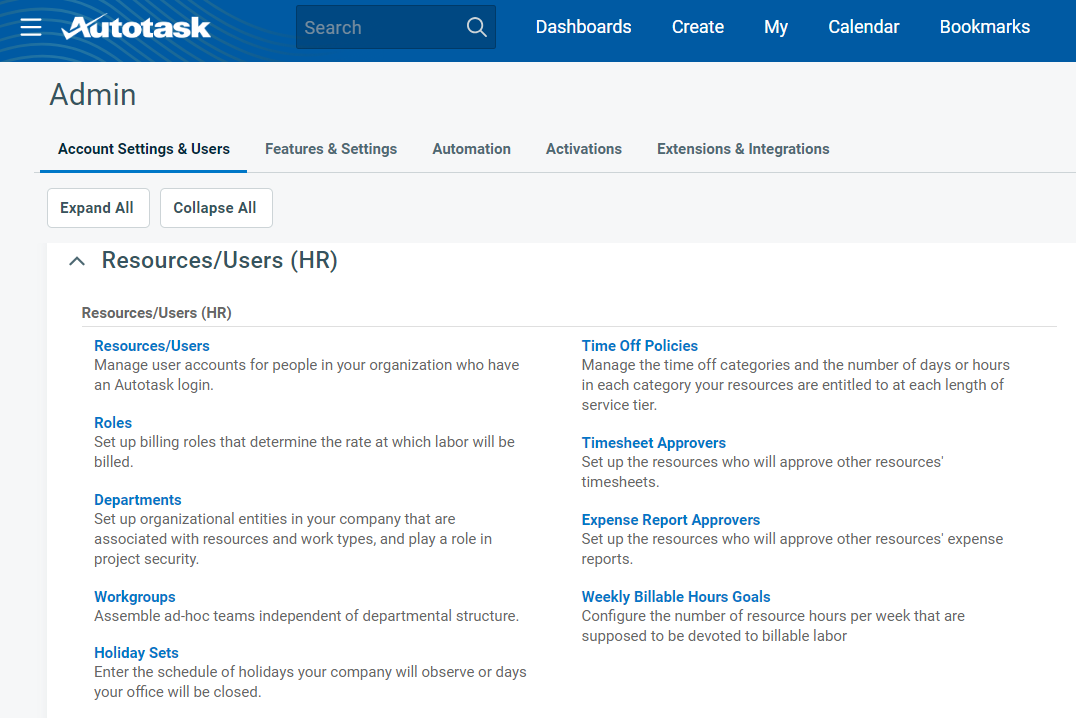The image size is (1076, 718).
Task: Go to Extensions & Integrations tab
Action: 743,149
